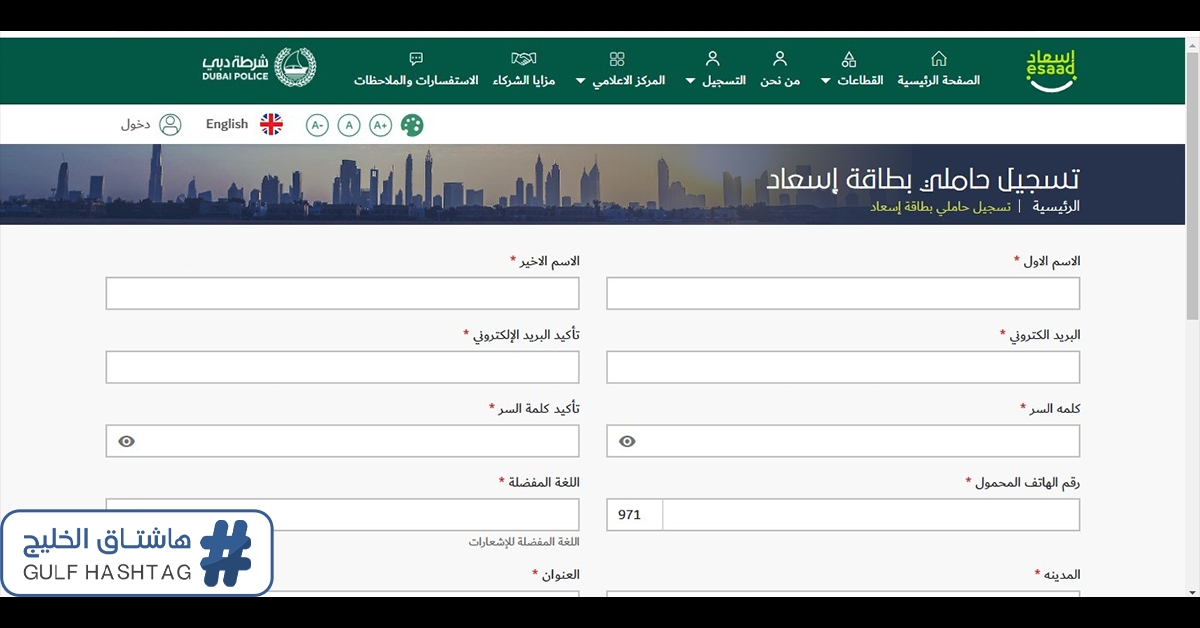This screenshot has height=628, width=1200.
Task: Decrease font size with A- icon
Action: pos(317,125)
